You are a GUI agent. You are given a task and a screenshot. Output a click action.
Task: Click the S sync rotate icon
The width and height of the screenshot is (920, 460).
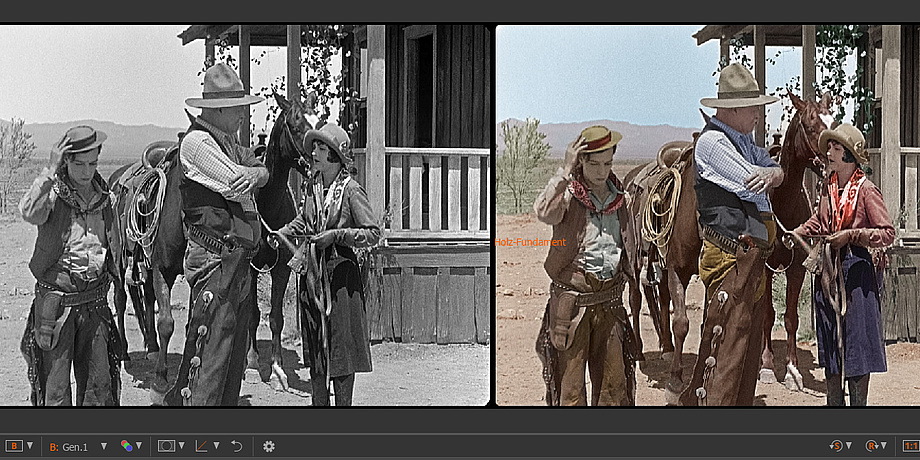tap(836, 446)
